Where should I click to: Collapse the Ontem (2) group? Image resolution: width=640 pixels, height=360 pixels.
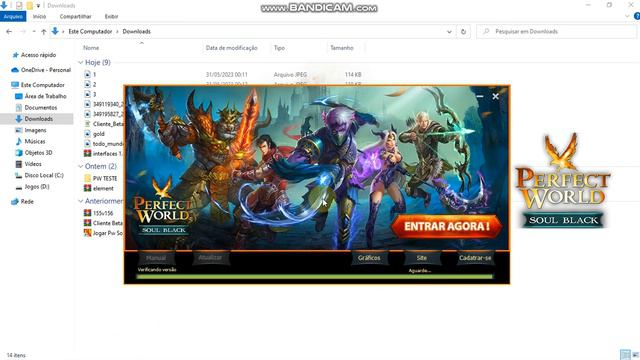click(81, 167)
